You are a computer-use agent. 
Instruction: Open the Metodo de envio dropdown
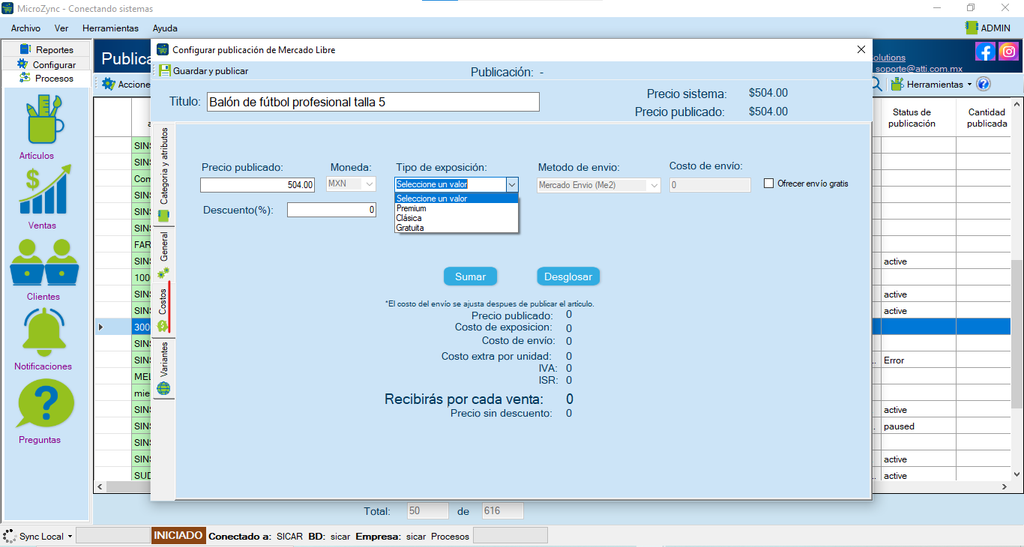coord(598,185)
